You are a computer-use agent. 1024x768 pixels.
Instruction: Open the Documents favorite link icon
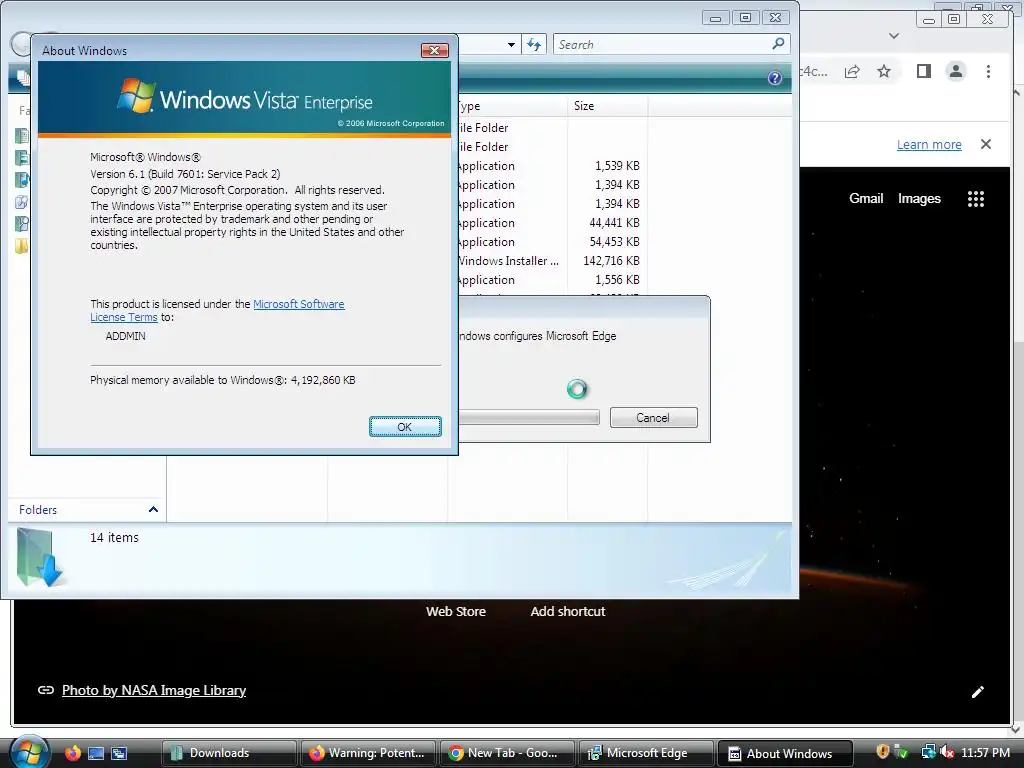pos(22,136)
